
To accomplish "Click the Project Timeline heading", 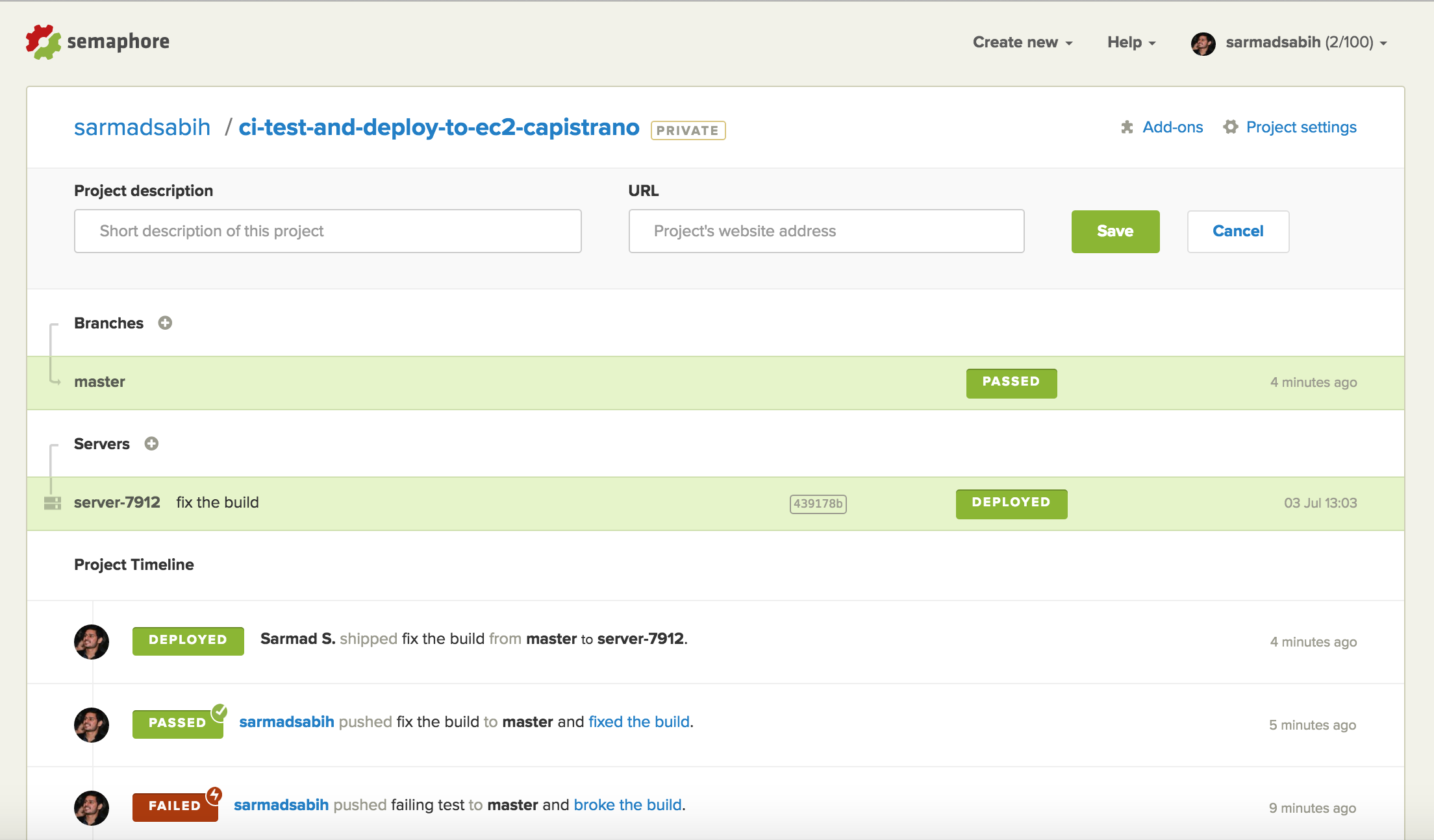I will click(134, 565).
